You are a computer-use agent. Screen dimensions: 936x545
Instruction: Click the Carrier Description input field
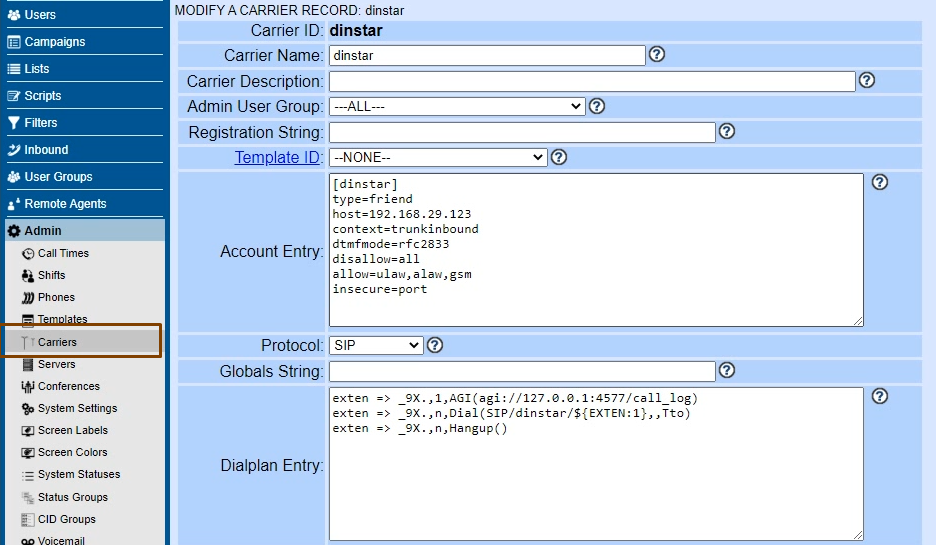click(x=592, y=81)
